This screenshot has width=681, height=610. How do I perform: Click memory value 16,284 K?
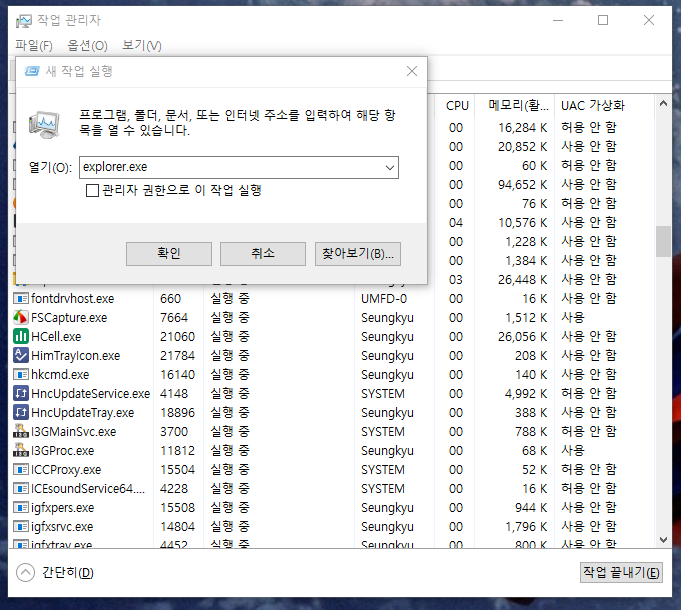pos(522,128)
